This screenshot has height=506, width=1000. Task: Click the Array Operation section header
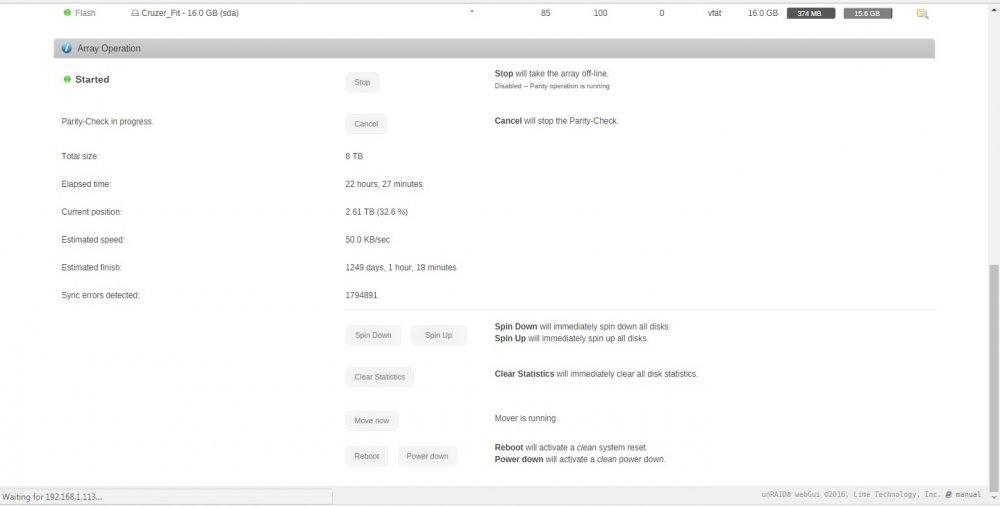[x=494, y=48]
